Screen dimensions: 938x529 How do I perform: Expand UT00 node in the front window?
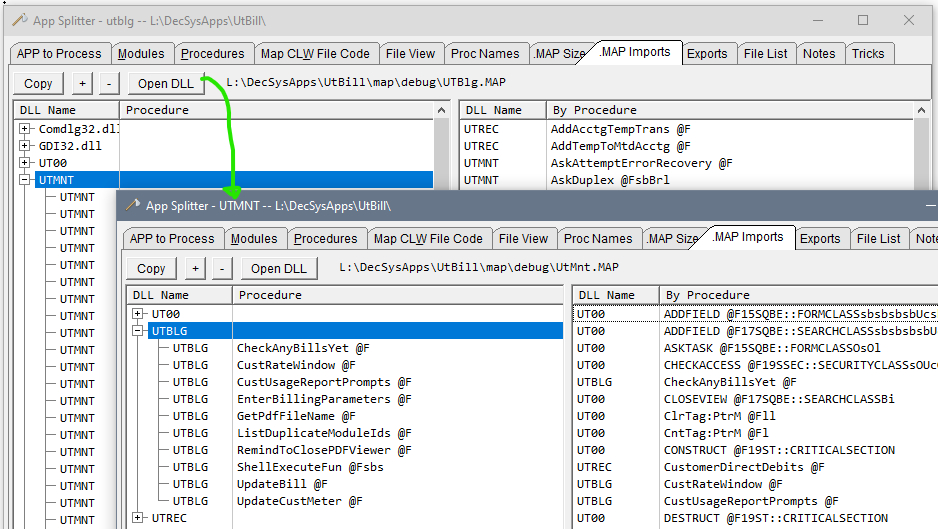point(138,314)
